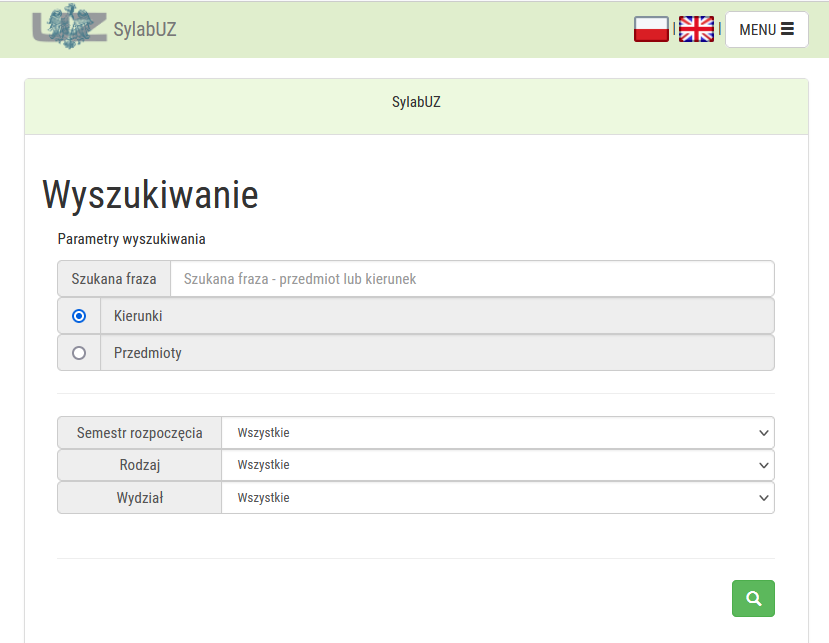829x643 pixels.
Task: Select the Przedmioty radio button
Action: [79, 353]
